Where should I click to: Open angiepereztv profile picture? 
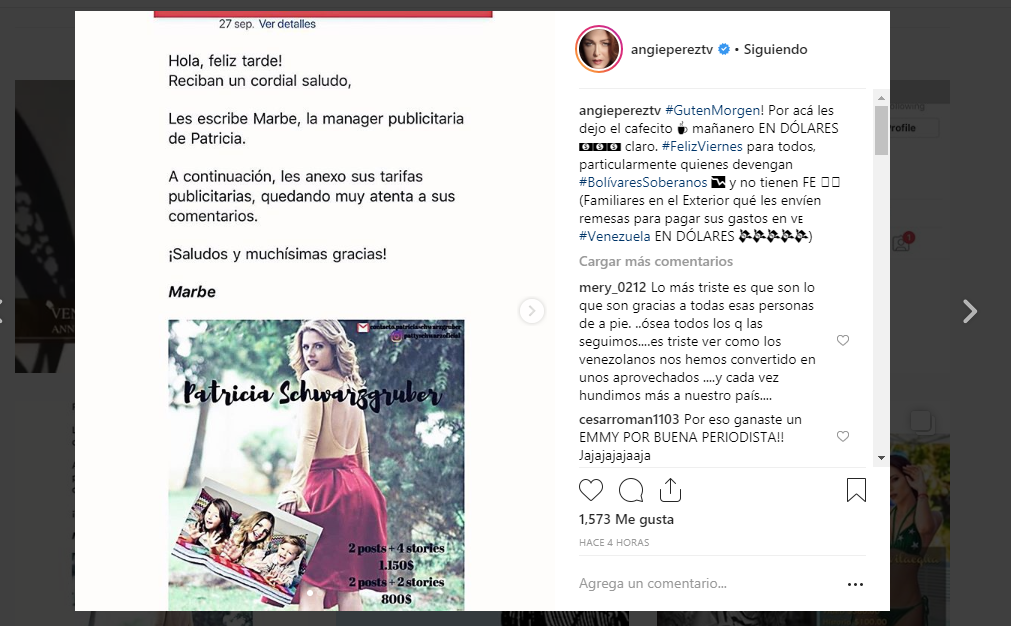(599, 49)
